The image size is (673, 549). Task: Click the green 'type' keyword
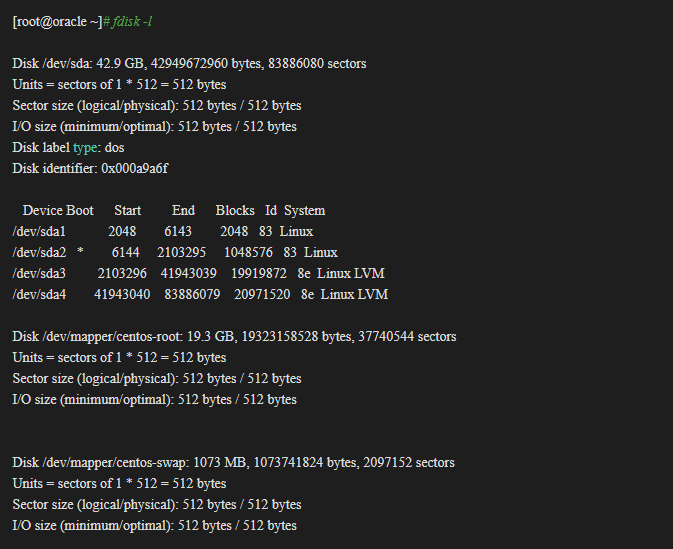[85, 148]
